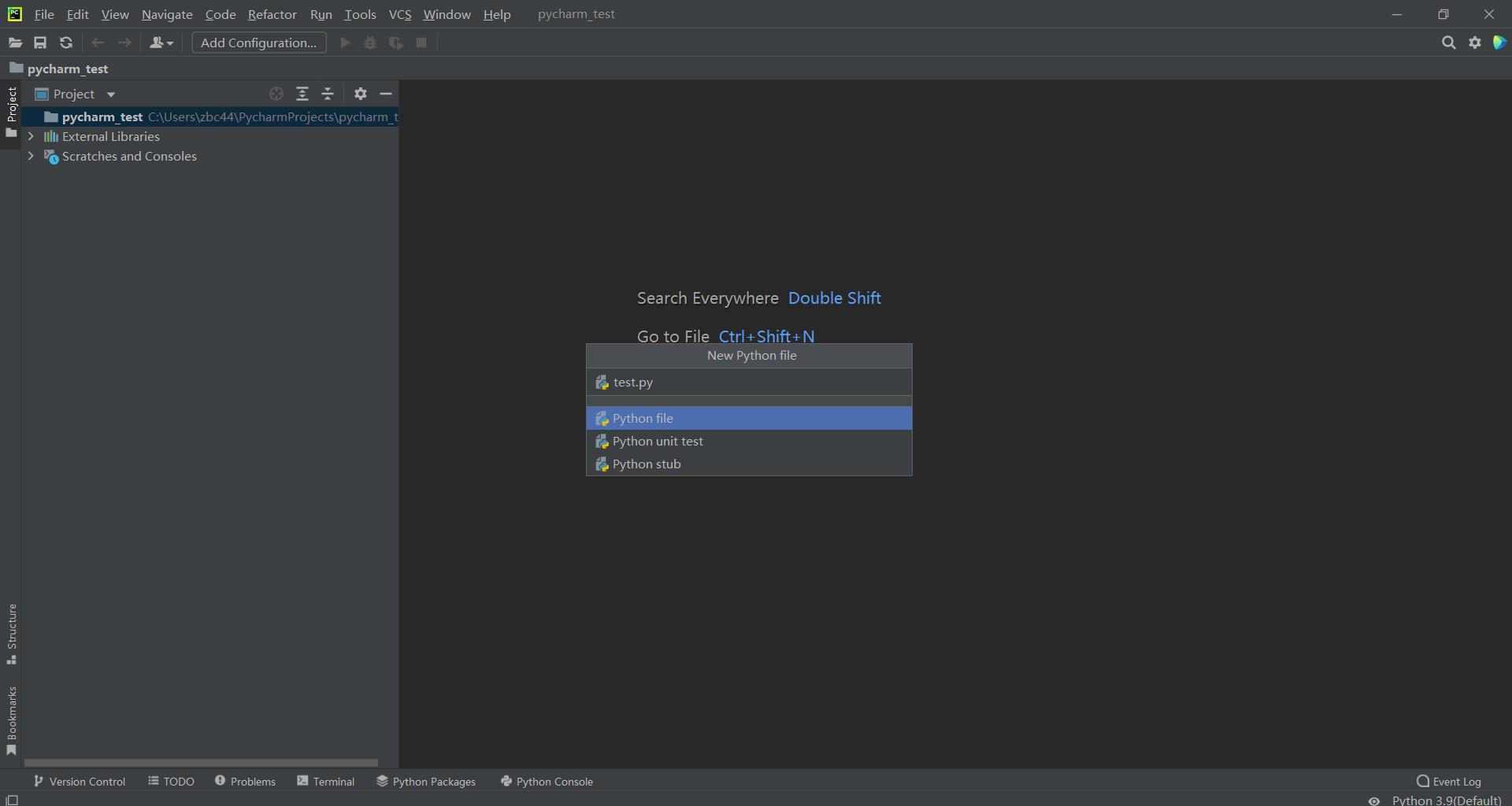Open the Project view dropdown arrow
Screen dimensions: 1512x806
[111, 94]
